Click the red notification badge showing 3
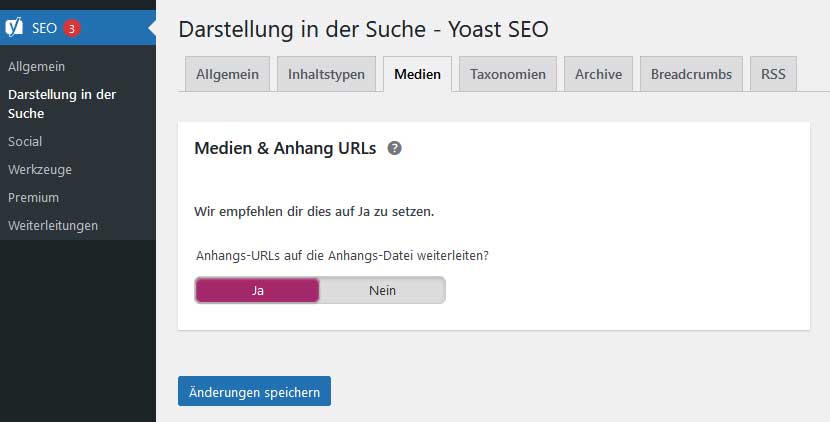The image size is (830, 422). (x=71, y=29)
